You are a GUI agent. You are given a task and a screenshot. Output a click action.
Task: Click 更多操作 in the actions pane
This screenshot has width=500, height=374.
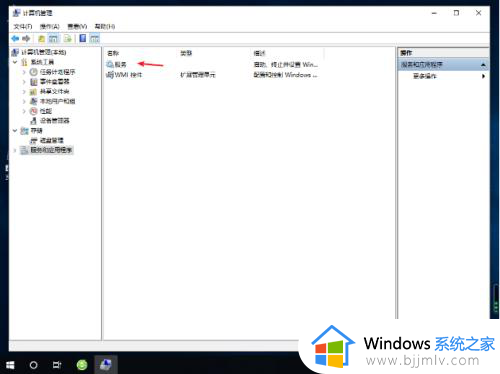point(424,76)
